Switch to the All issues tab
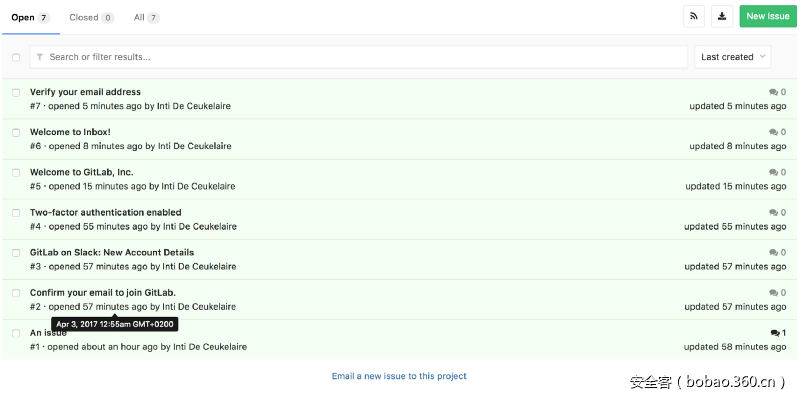 pyautogui.click(x=147, y=17)
